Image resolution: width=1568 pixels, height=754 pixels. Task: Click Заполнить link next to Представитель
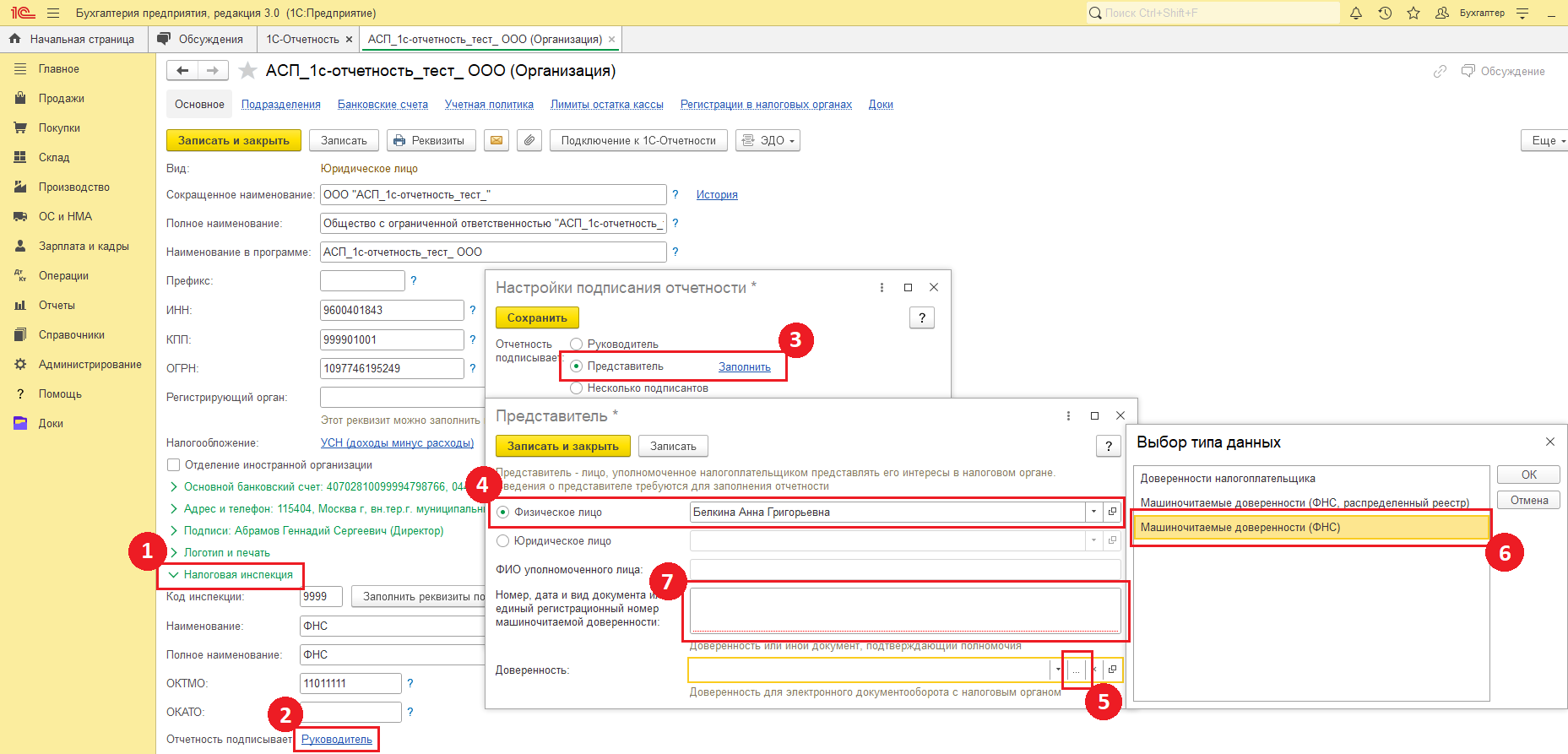pyautogui.click(x=745, y=367)
